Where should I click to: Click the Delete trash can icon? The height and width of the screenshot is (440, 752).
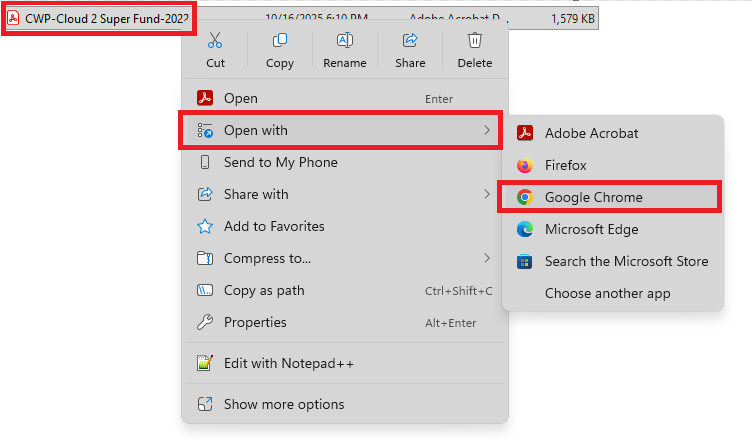(475, 41)
